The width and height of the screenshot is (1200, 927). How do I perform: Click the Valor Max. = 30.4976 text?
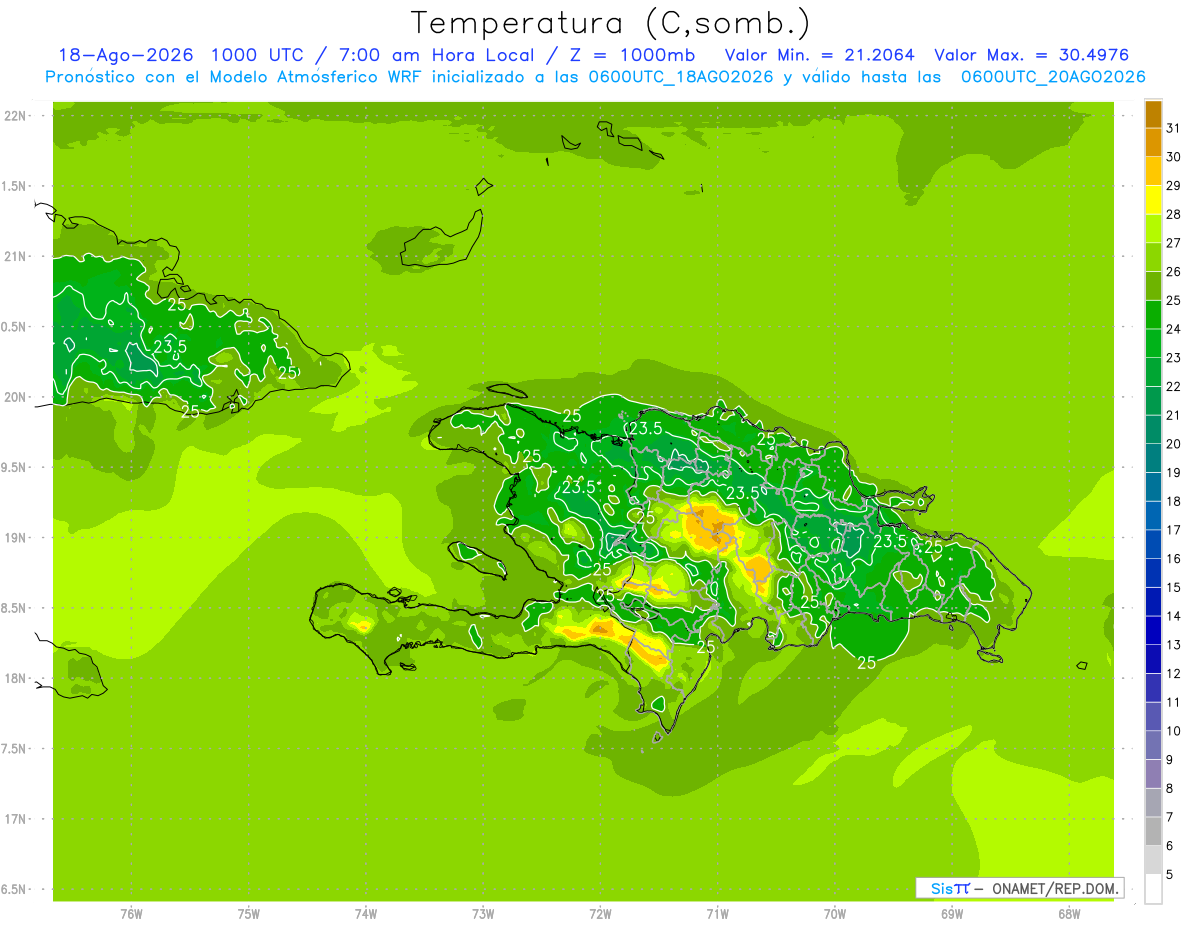point(1032,55)
